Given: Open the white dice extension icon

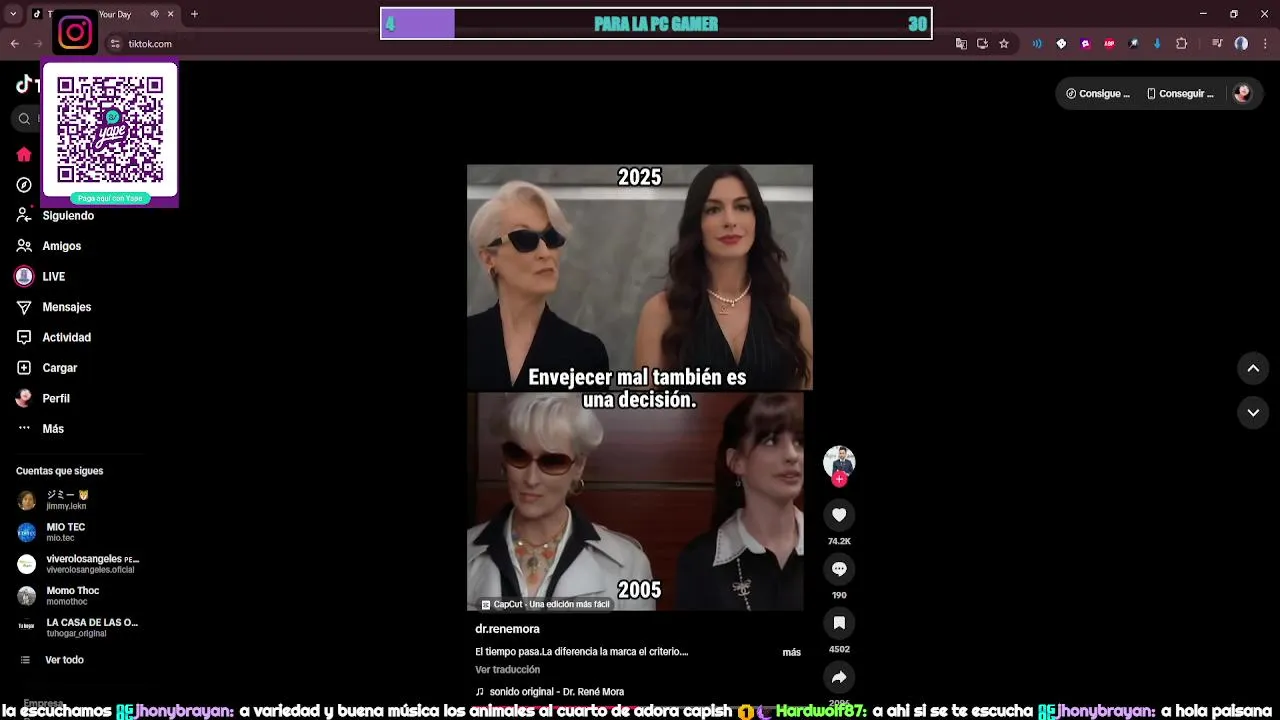Looking at the screenshot, I should 1061,43.
